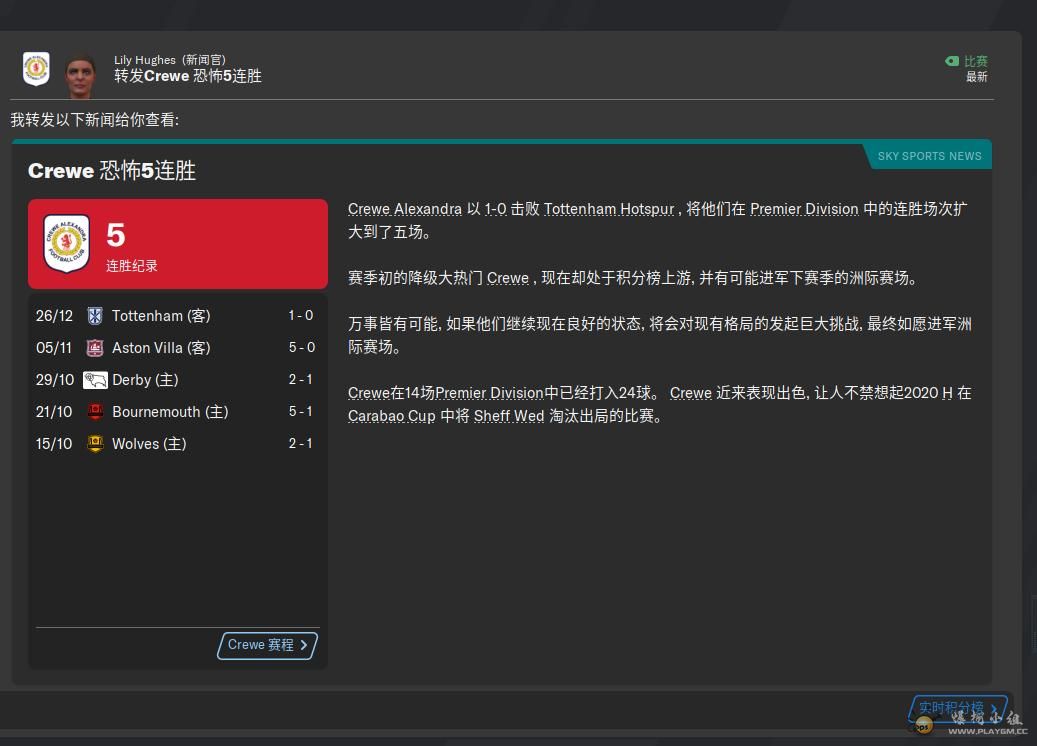Open the Sheff Wed link
Screen dimensions: 1037x746
click(x=509, y=416)
